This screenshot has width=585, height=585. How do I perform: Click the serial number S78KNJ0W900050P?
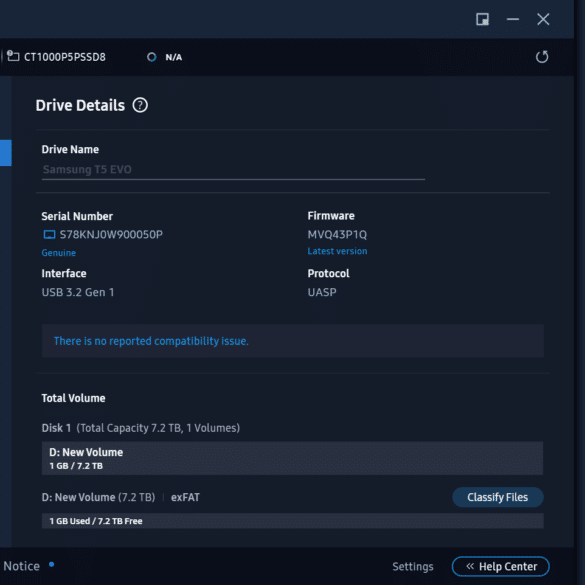click(x=111, y=234)
